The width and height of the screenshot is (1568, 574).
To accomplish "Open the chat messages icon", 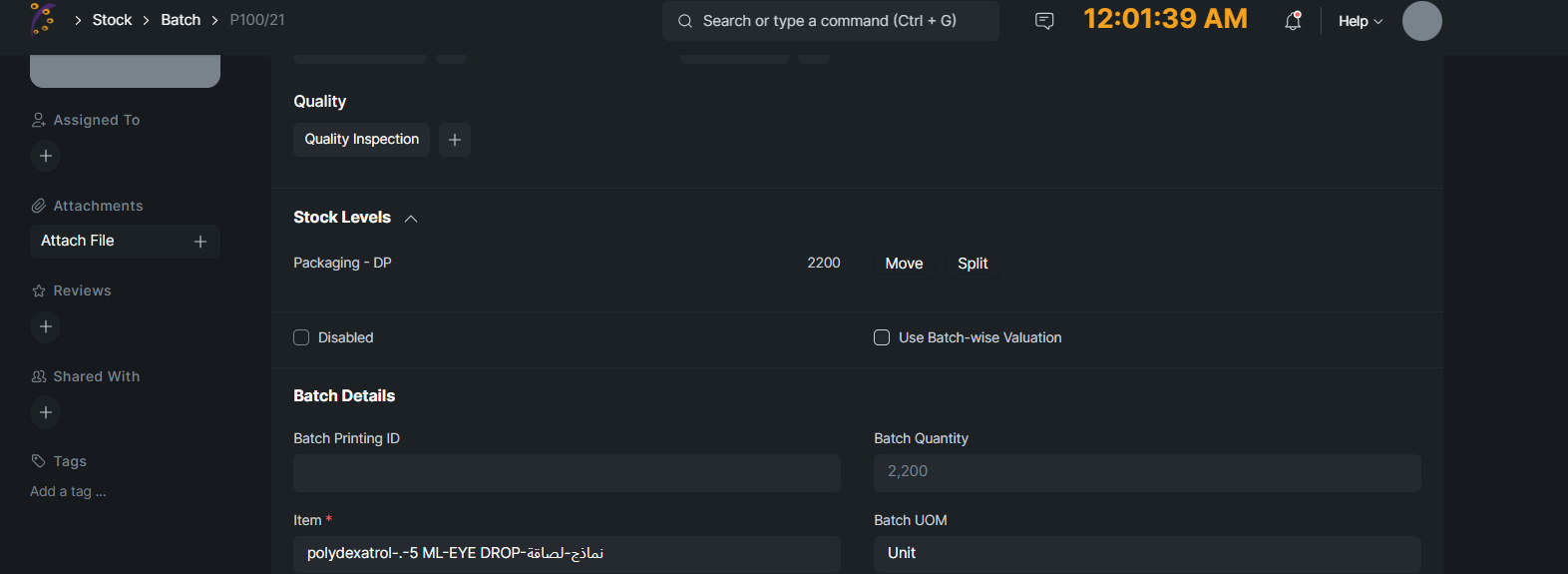I will [x=1044, y=21].
